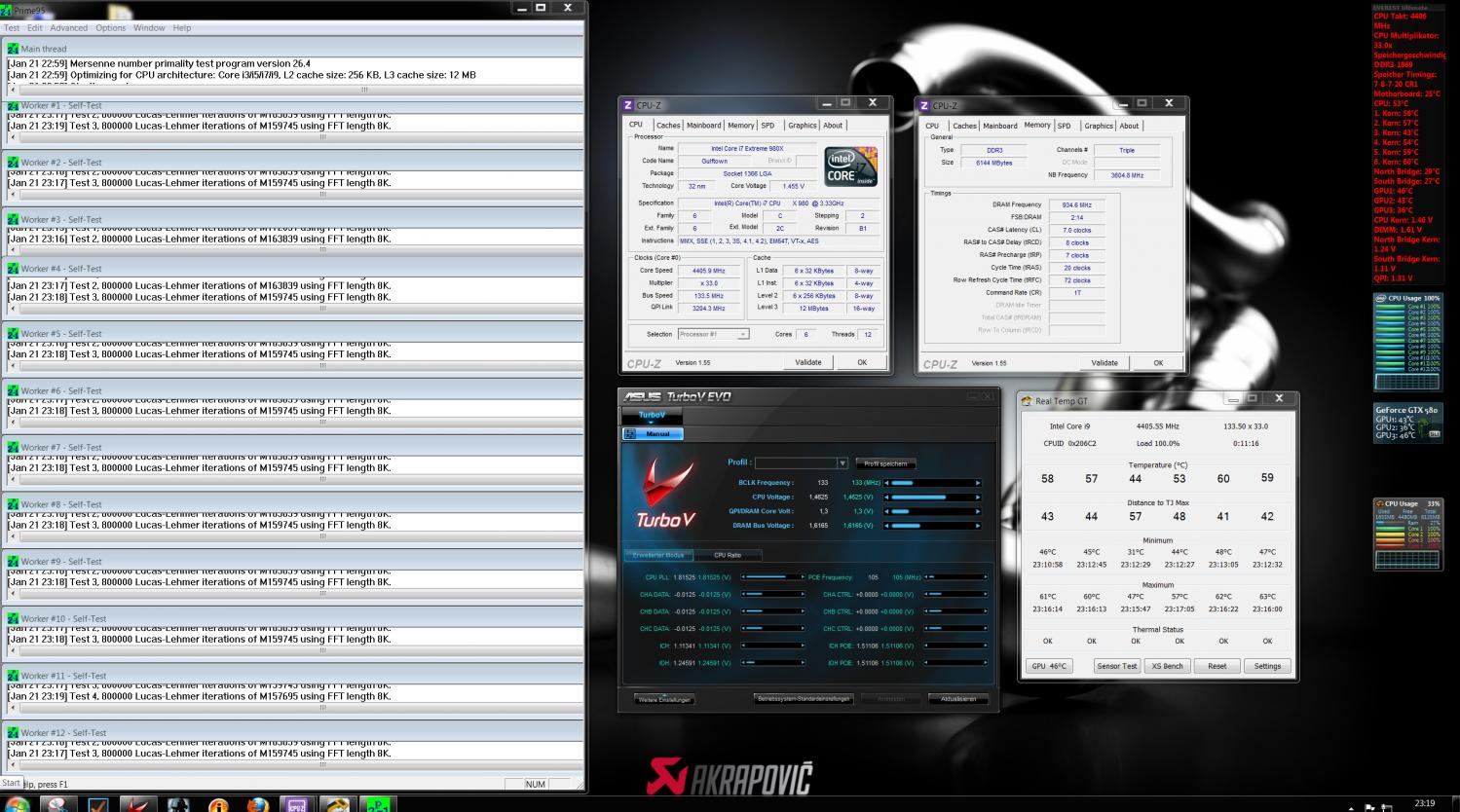This screenshot has width=1460, height=812.
Task: Adjust CPU Voltage slider in TurboV
Action: 933,498
